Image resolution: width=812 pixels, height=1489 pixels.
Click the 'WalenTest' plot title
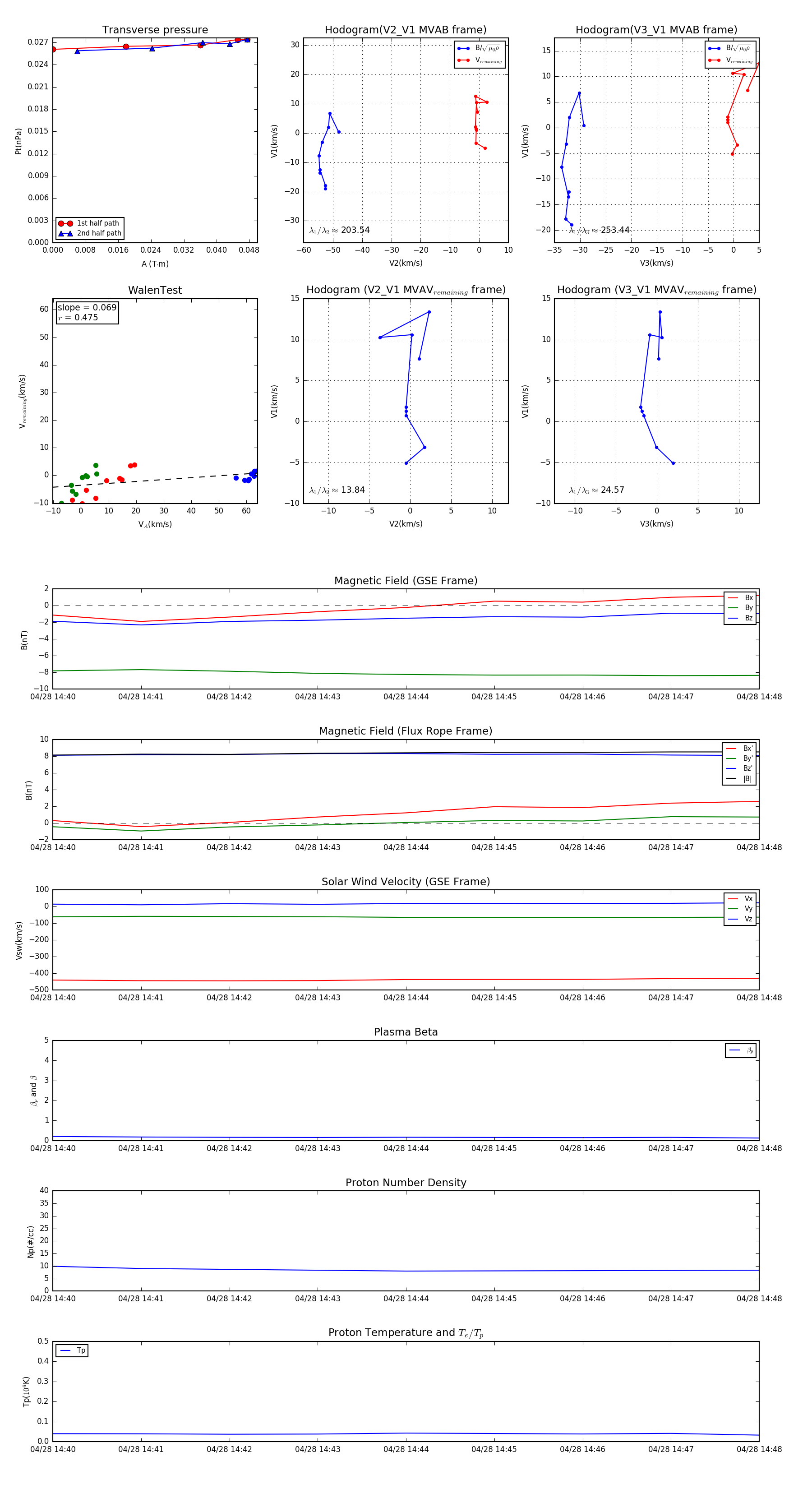pos(155,290)
